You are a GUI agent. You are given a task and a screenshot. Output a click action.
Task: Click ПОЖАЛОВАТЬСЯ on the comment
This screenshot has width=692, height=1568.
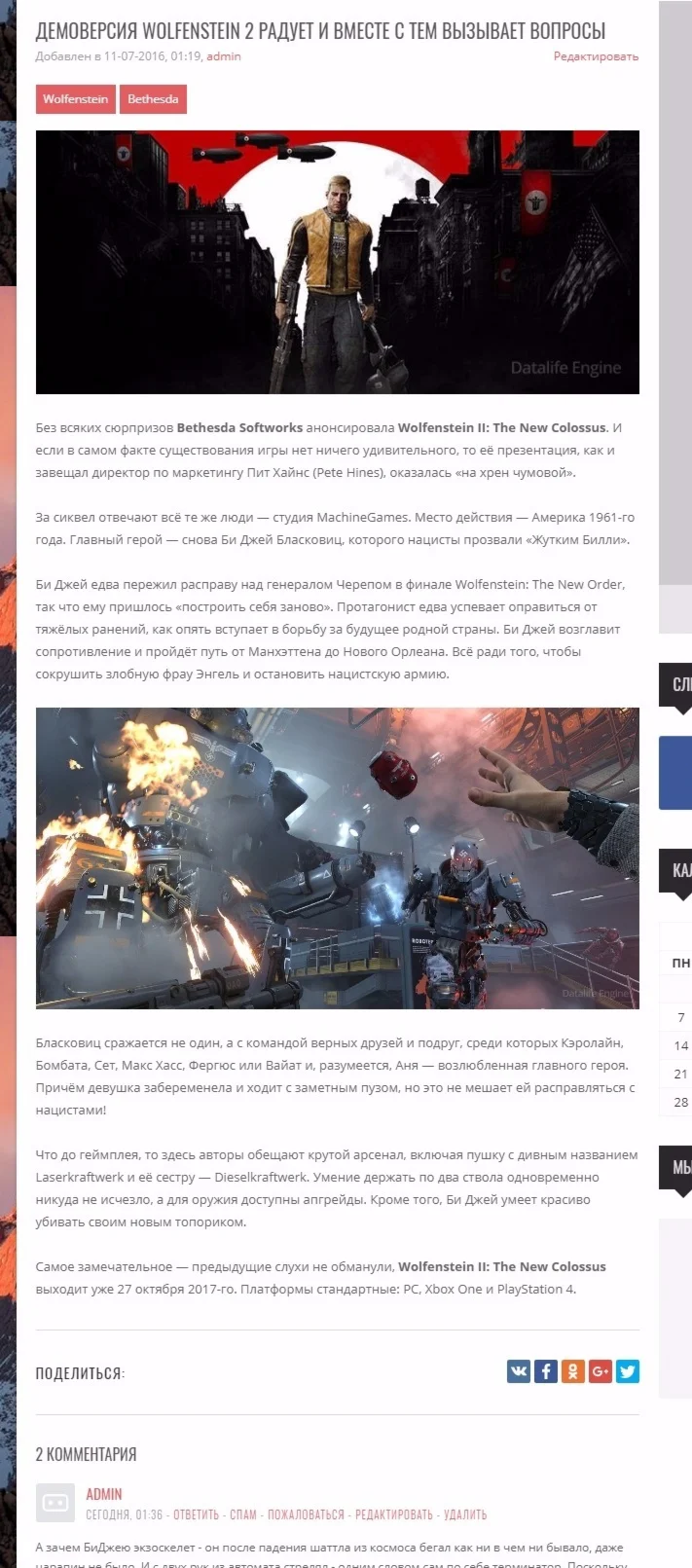coord(306,1514)
